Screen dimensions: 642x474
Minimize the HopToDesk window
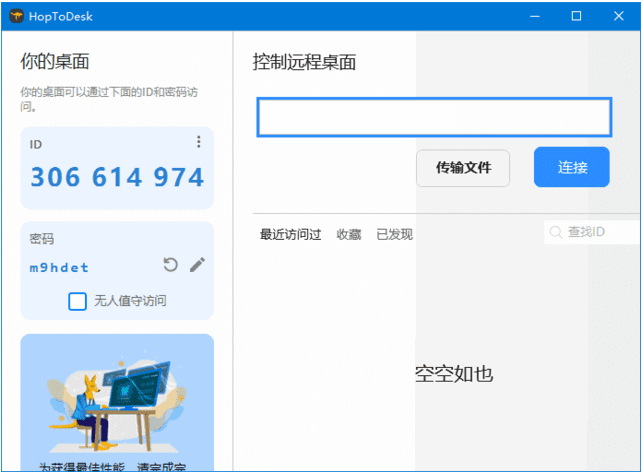click(x=535, y=16)
